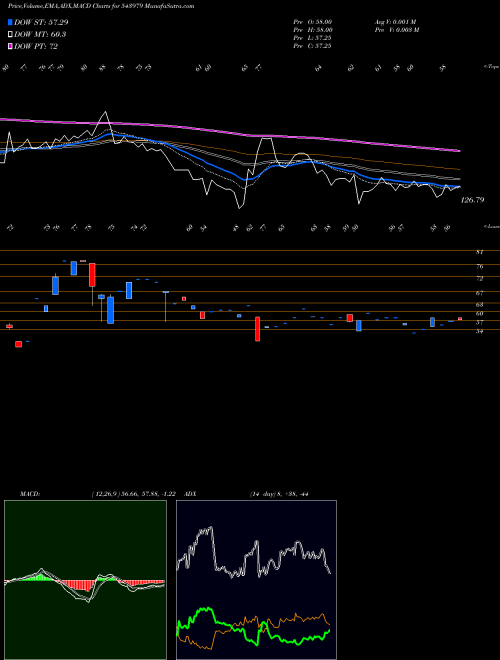Click the 60 price axis label
Screen dimensions: 500x660
pyautogui.click(x=479, y=314)
